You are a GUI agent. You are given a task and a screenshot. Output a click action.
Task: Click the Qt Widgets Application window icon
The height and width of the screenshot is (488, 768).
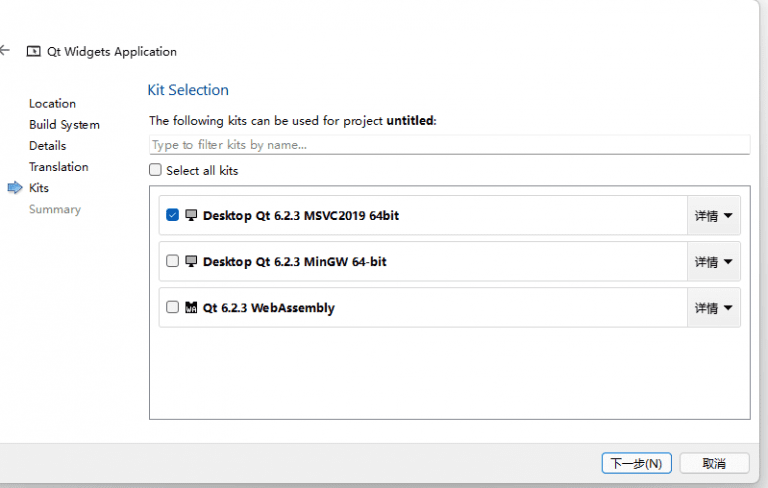tap(34, 52)
